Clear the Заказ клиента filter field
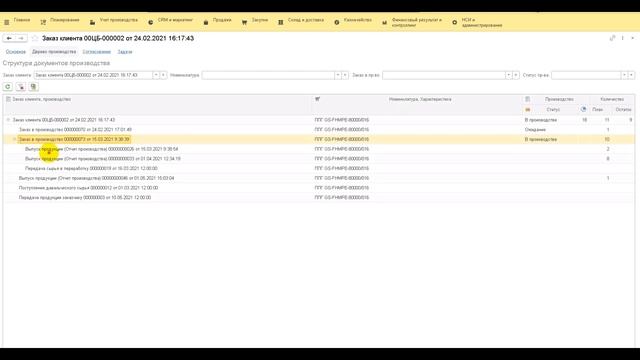Viewport: 640px width, 360px height. tap(163, 75)
